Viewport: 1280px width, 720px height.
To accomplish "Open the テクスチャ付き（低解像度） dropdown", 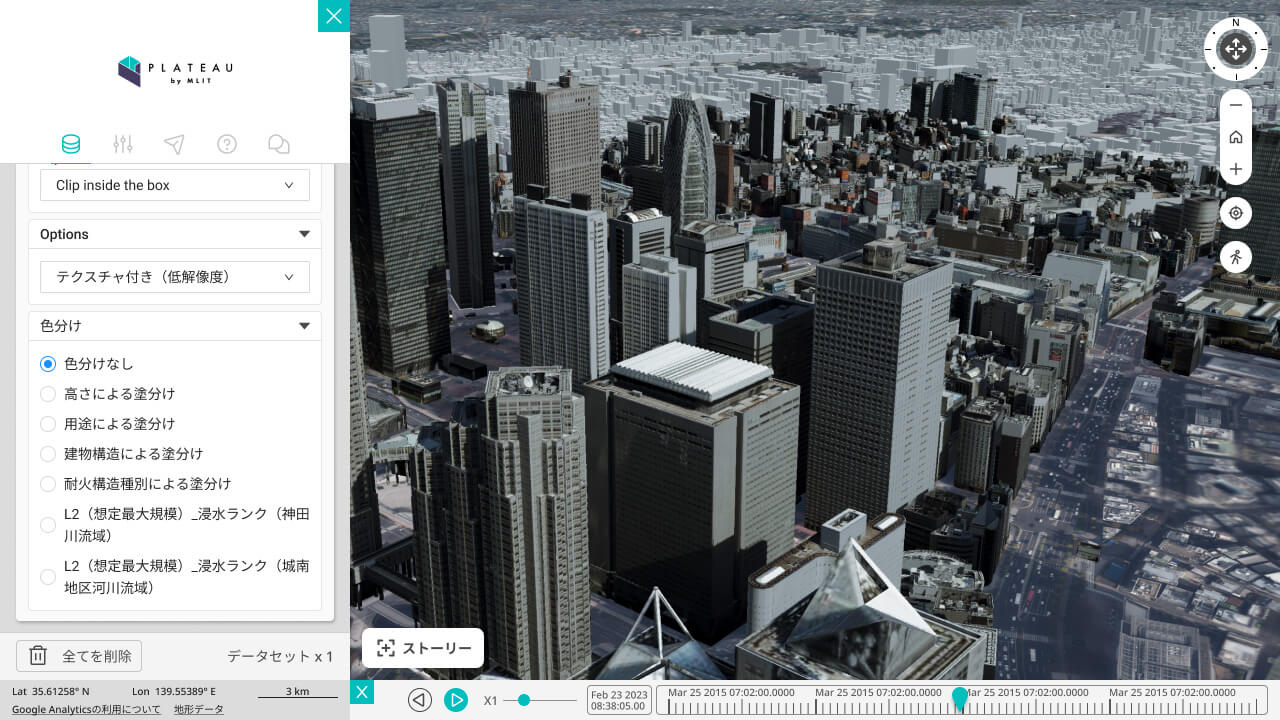I will pyautogui.click(x=175, y=277).
